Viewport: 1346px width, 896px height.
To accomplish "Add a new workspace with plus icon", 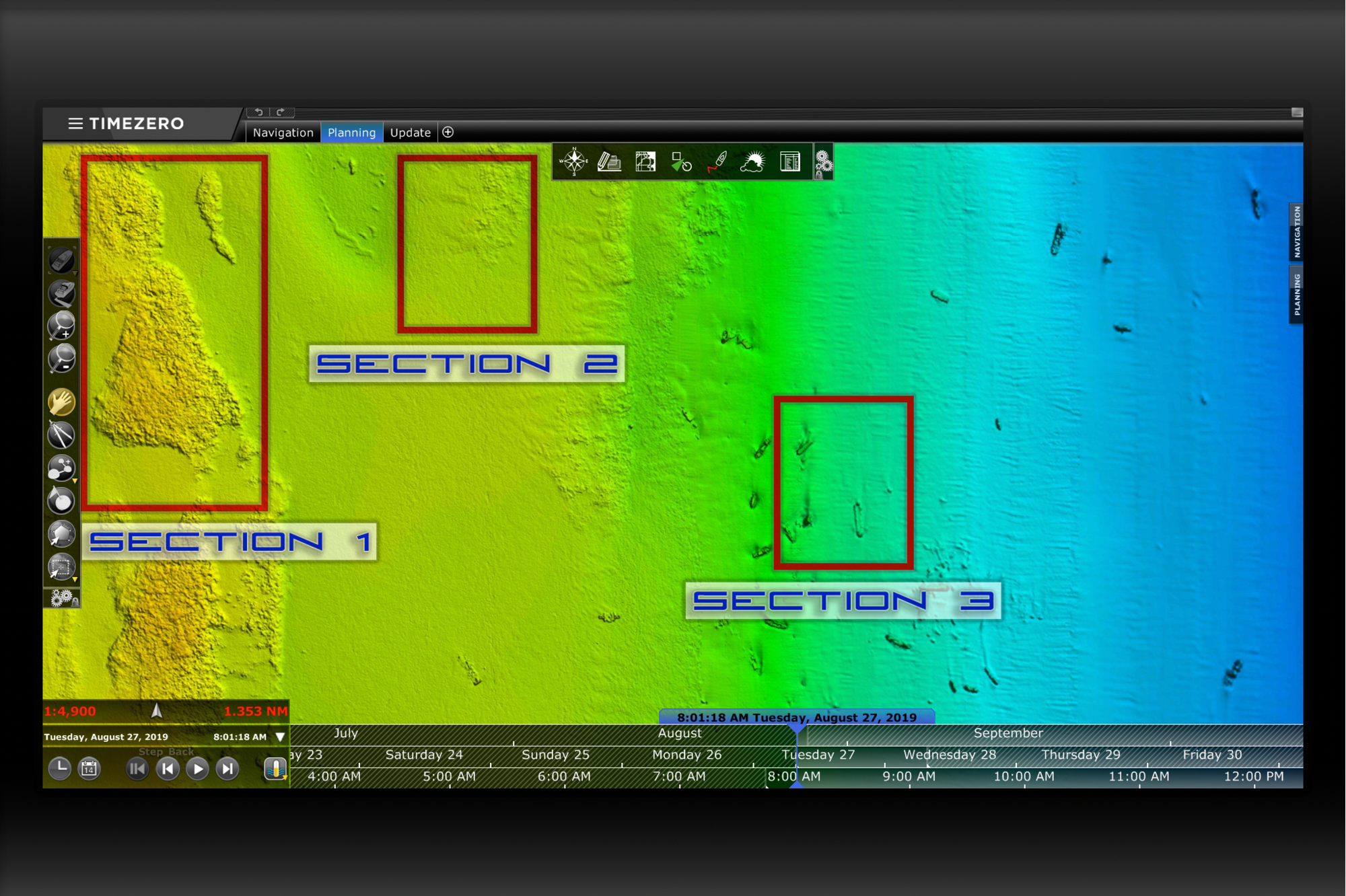I will coord(448,133).
